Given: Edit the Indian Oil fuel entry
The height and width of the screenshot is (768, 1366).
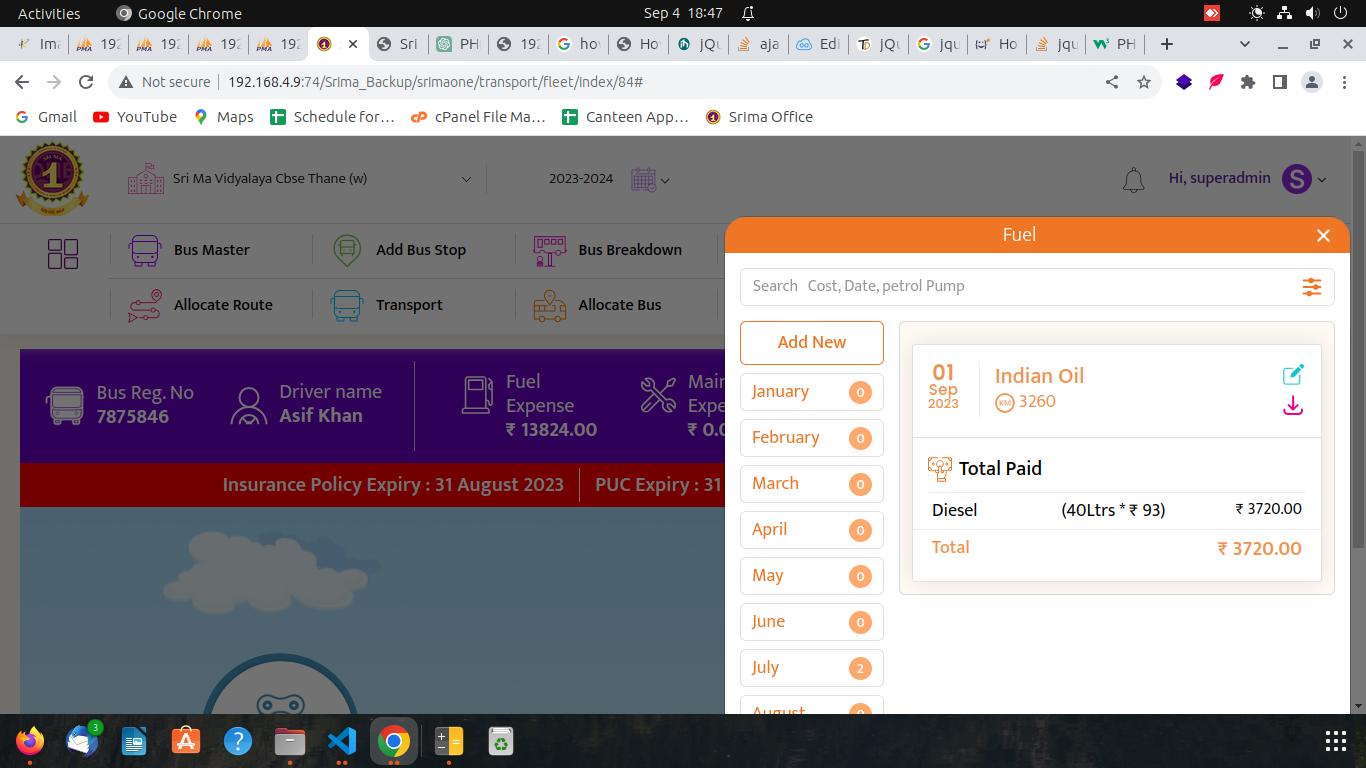Looking at the screenshot, I should point(1293,375).
